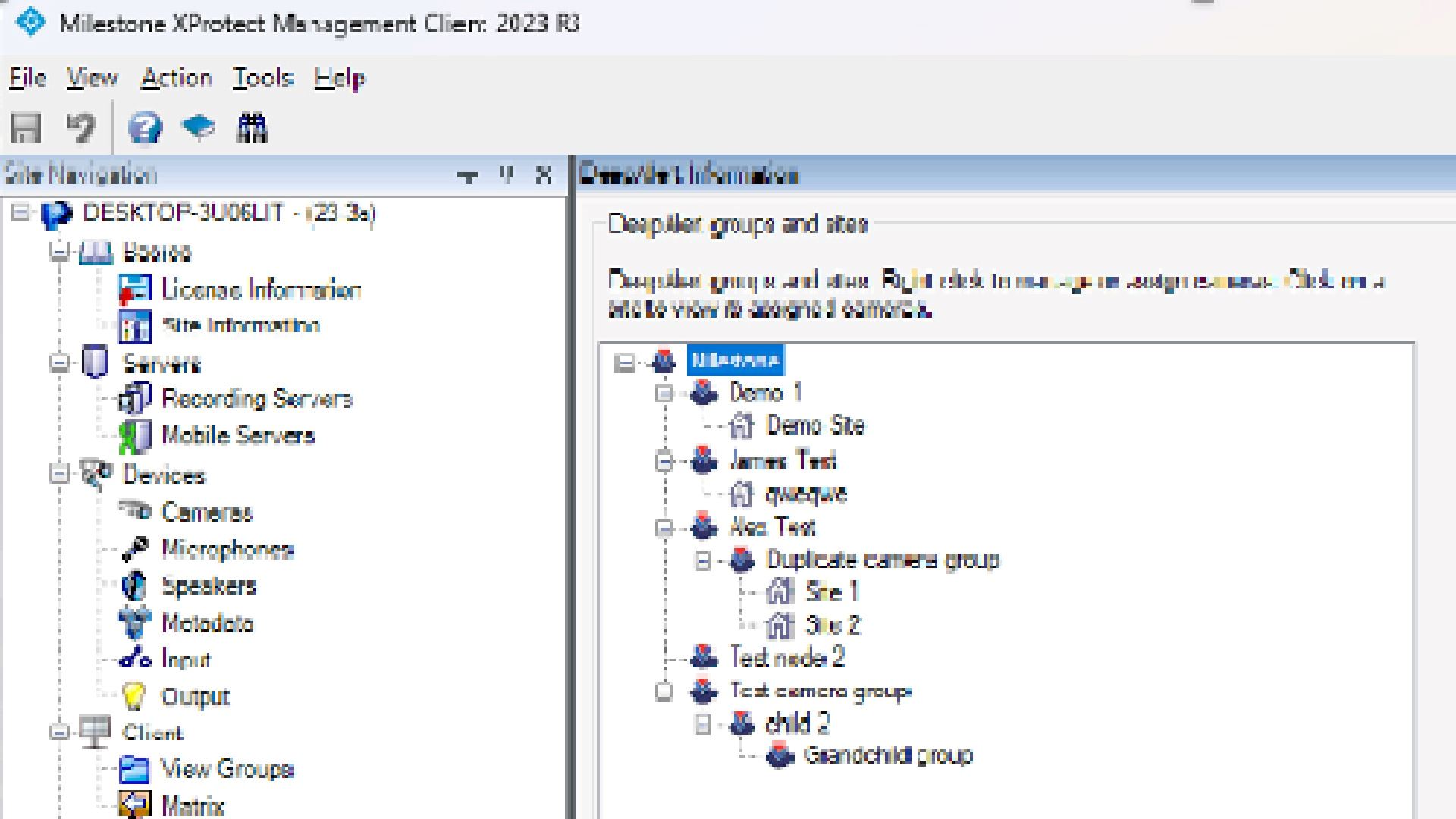Collapse the Client tree node
This screenshot has width=1456, height=819.
(x=59, y=733)
